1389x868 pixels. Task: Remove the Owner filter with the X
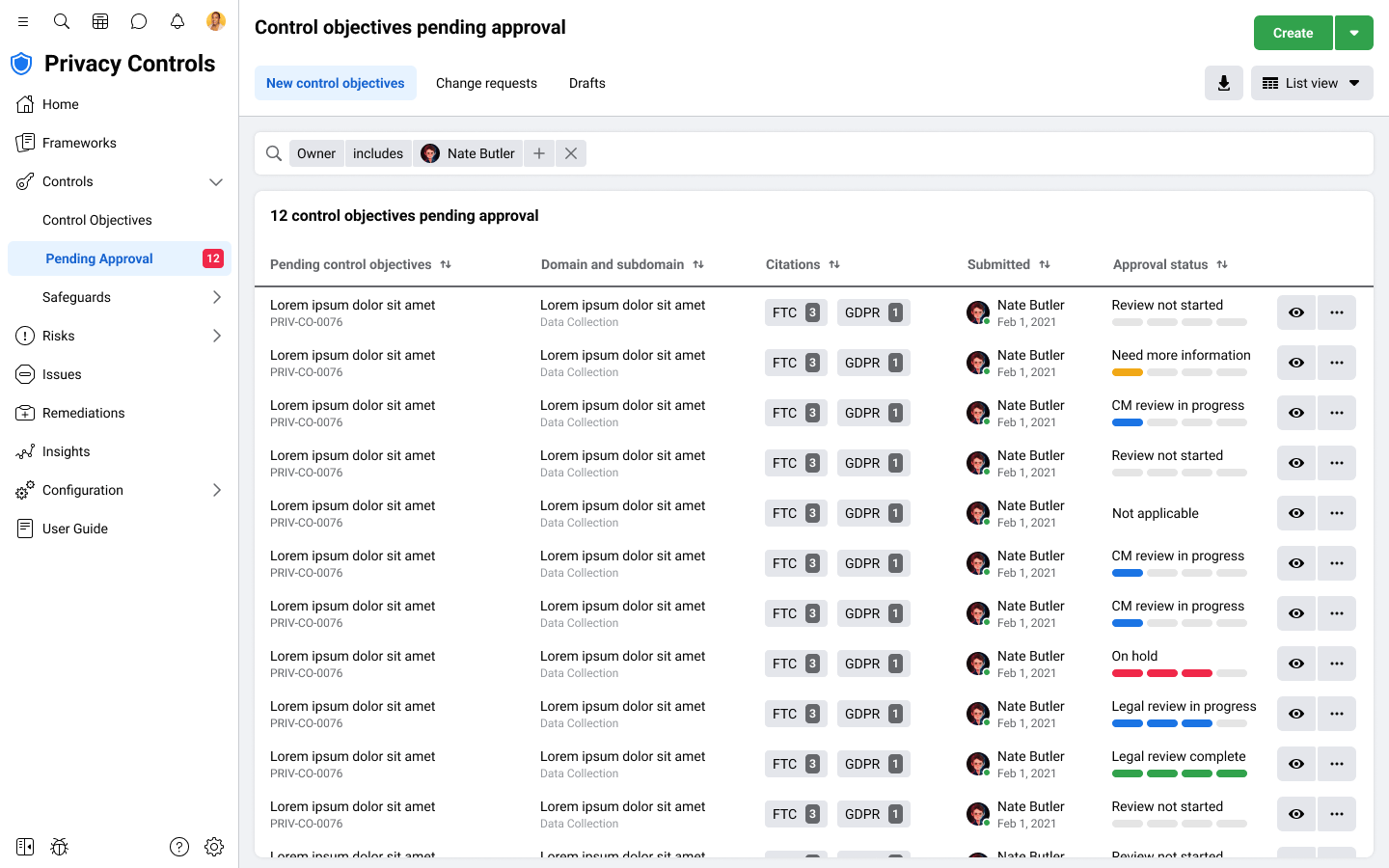(x=571, y=153)
